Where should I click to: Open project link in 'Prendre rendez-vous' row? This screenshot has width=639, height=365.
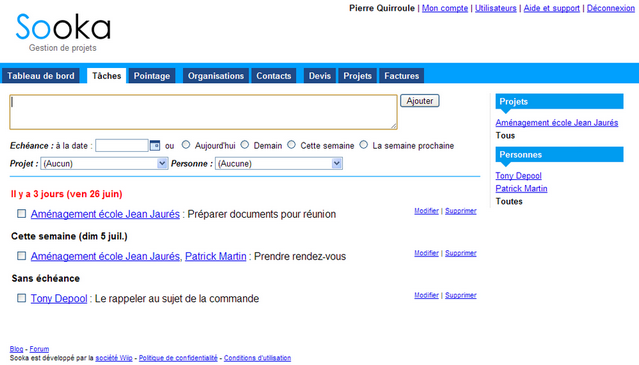105,256
